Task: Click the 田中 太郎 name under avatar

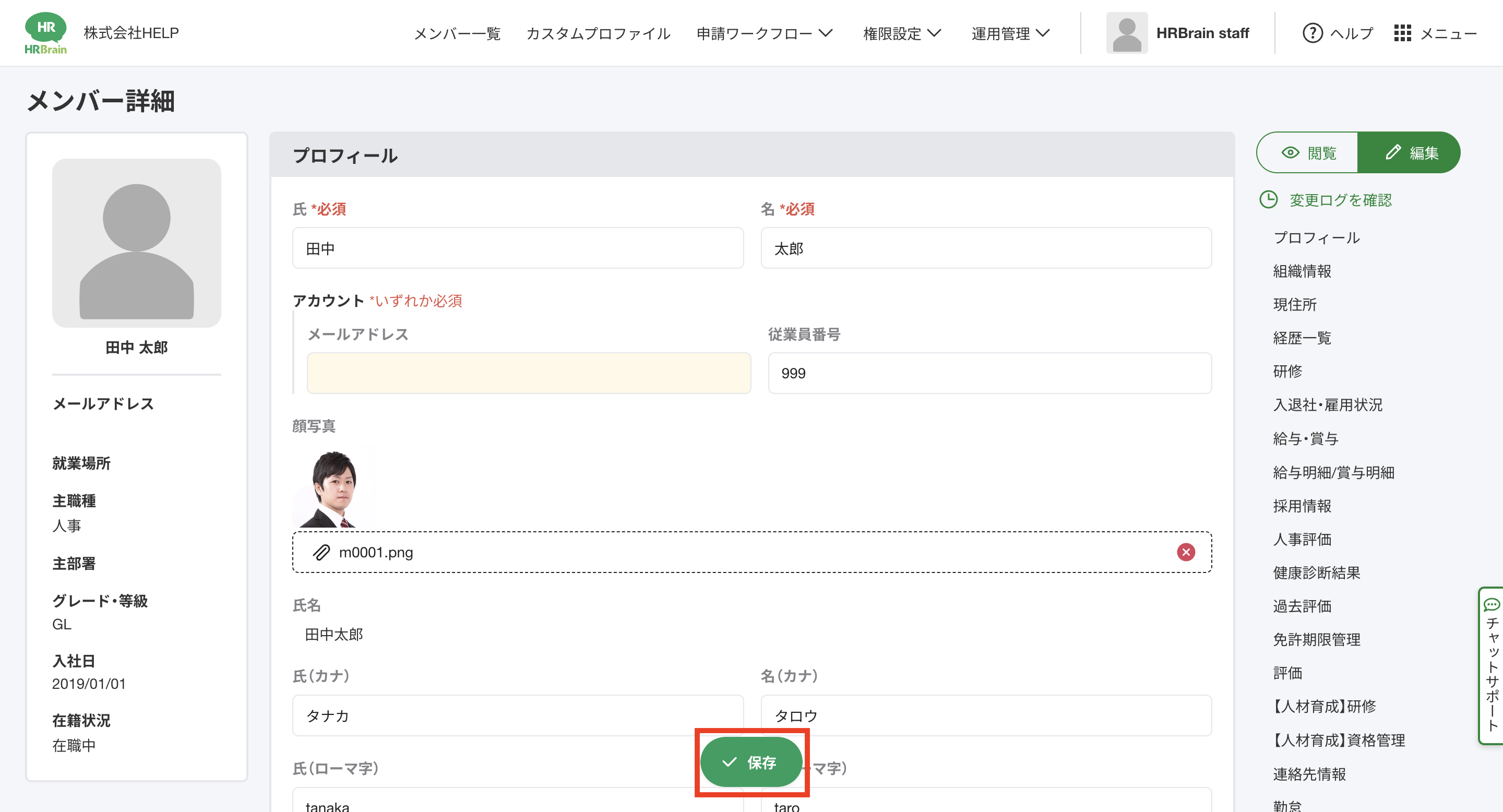Action: pos(137,347)
